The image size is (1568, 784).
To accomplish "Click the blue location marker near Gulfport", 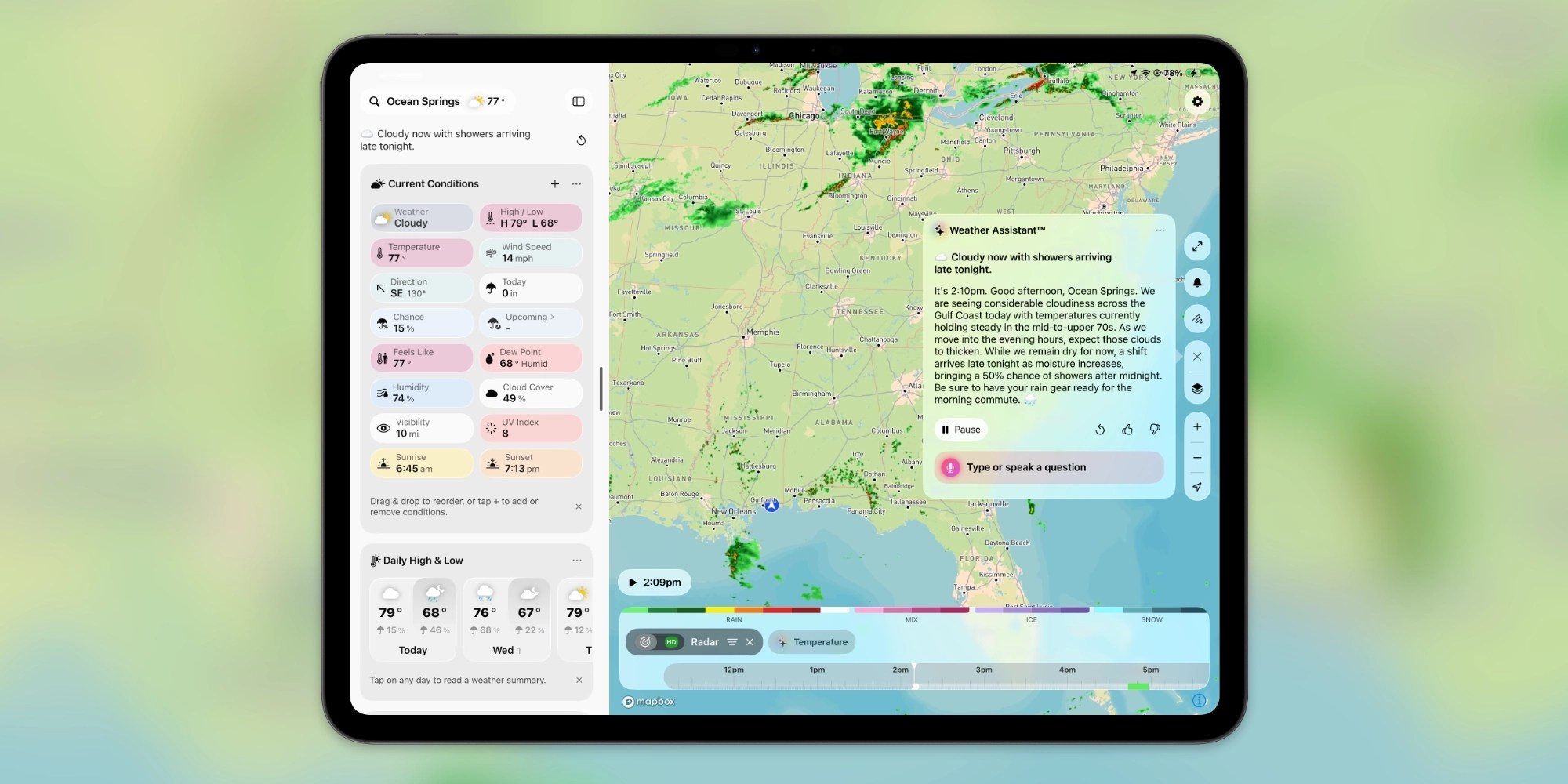I will click(x=772, y=506).
